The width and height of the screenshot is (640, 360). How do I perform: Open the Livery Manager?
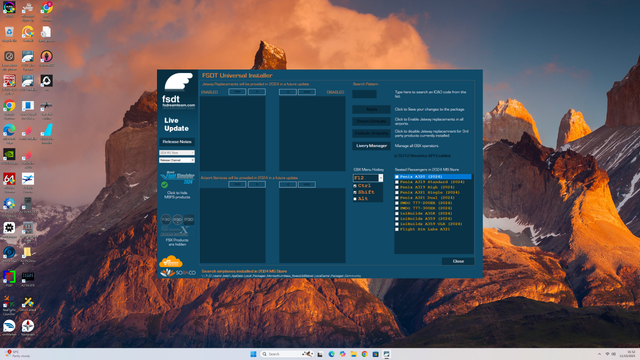click(x=371, y=146)
